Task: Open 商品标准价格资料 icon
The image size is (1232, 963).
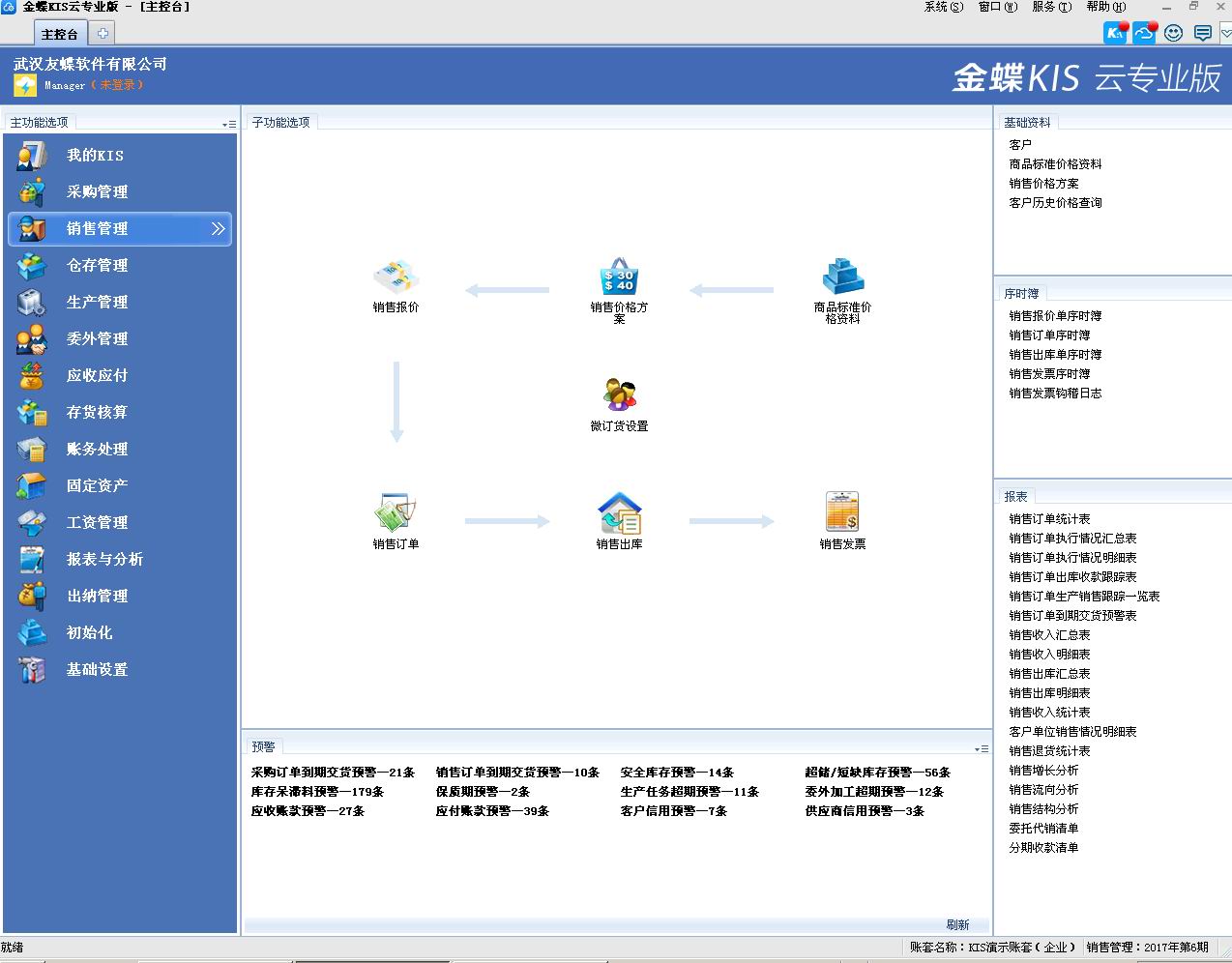Action: point(842,277)
